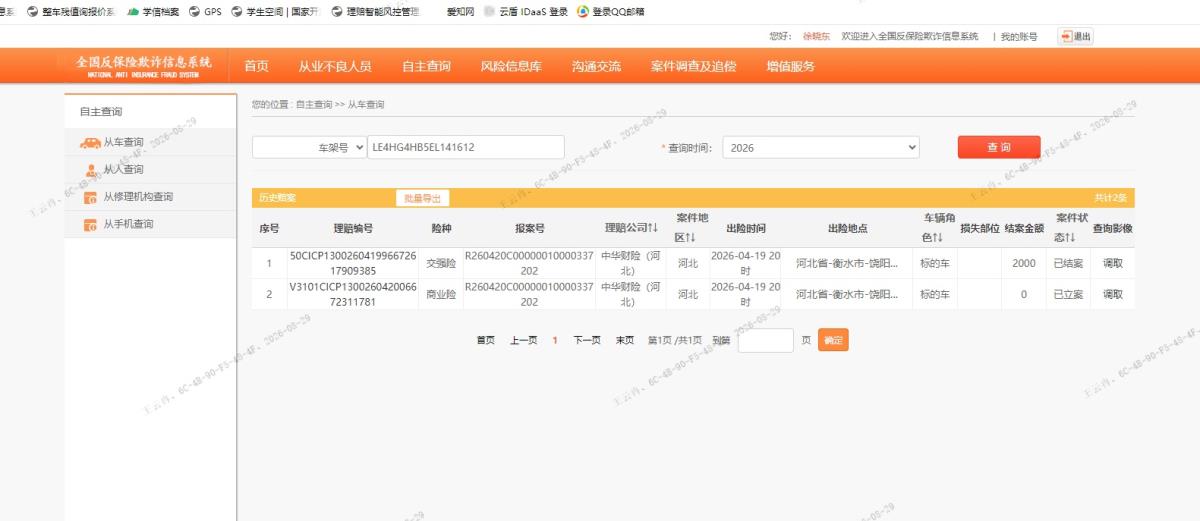Click the 共计2条 total count text
The height and width of the screenshot is (521, 1200).
(x=1110, y=198)
